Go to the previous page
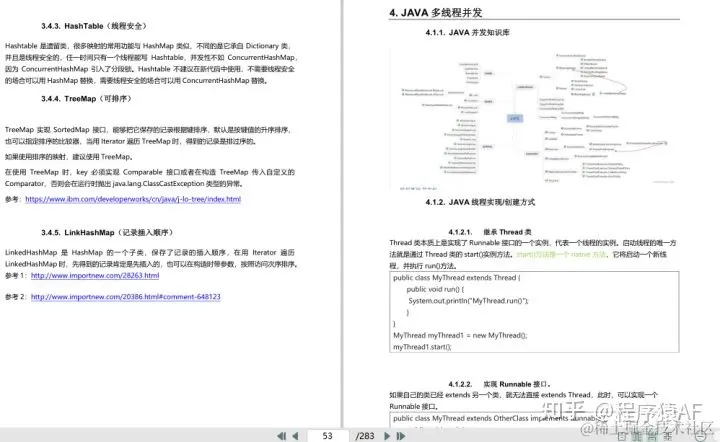This screenshot has height=442, width=720. coord(295,436)
